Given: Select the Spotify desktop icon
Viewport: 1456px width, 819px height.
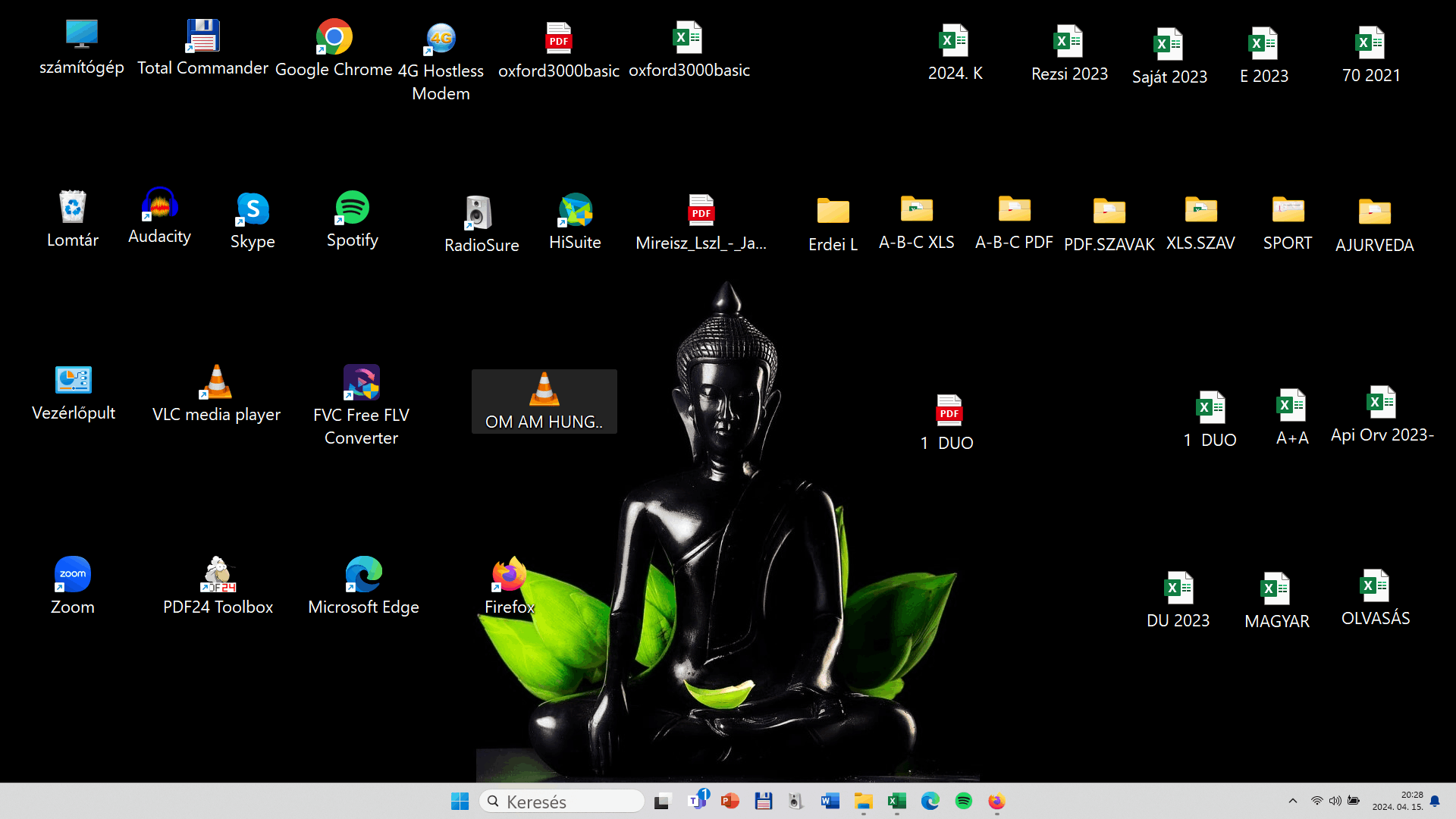Looking at the screenshot, I should pyautogui.click(x=352, y=208).
